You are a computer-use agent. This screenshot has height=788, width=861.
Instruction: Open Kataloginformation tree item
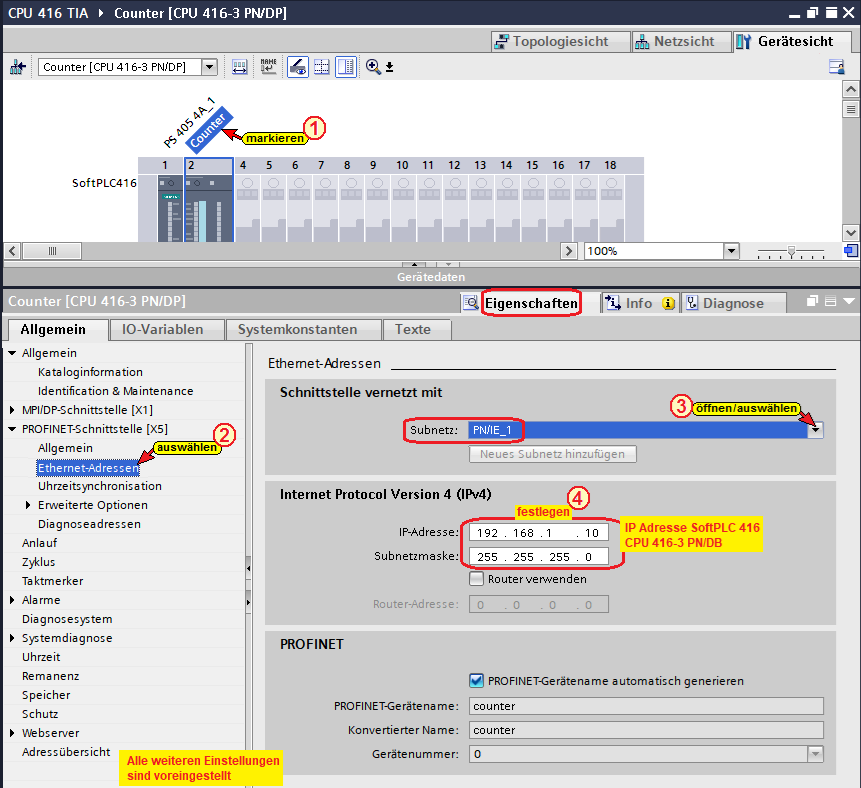(91, 372)
